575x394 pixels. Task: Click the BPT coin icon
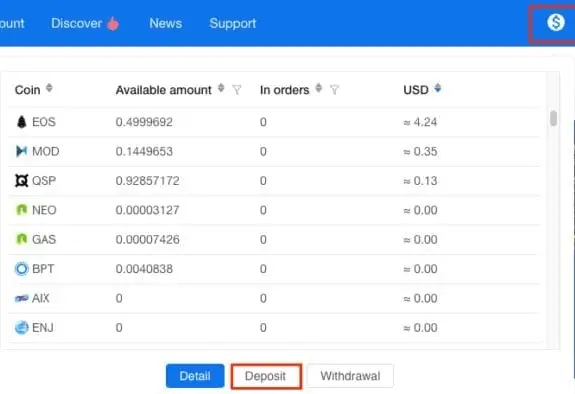click(22, 269)
